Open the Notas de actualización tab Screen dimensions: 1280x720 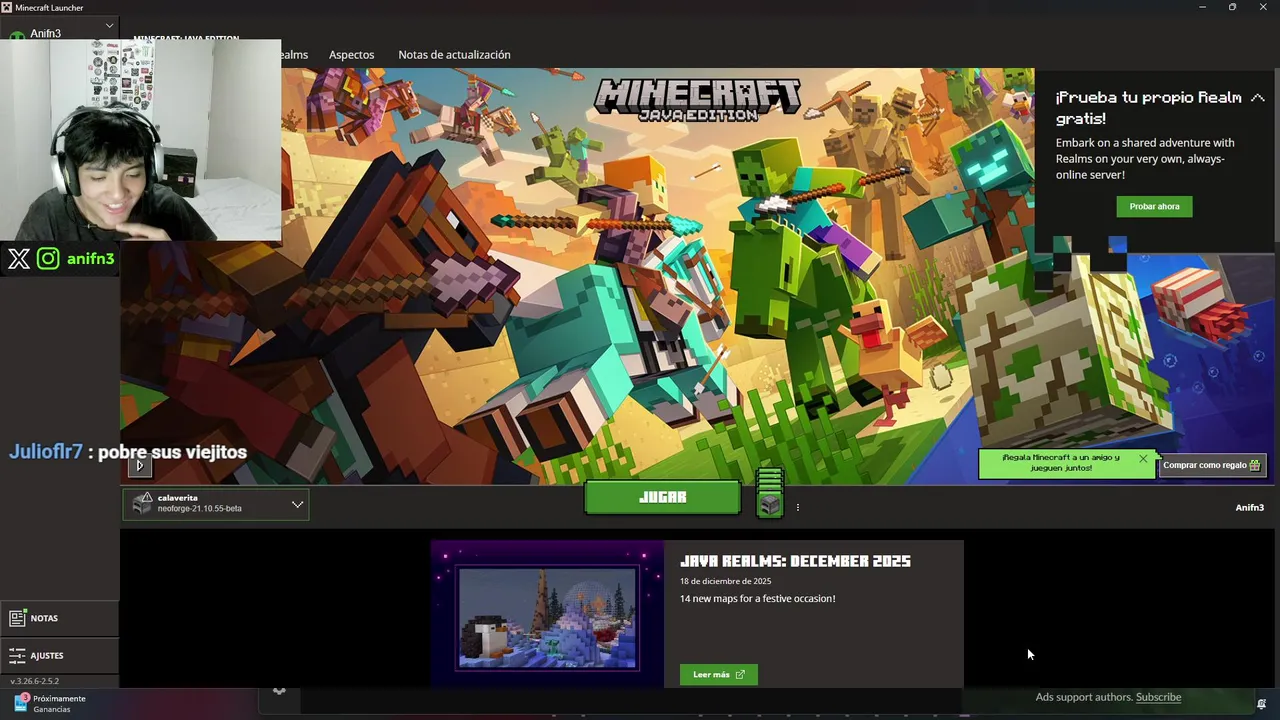click(x=454, y=55)
